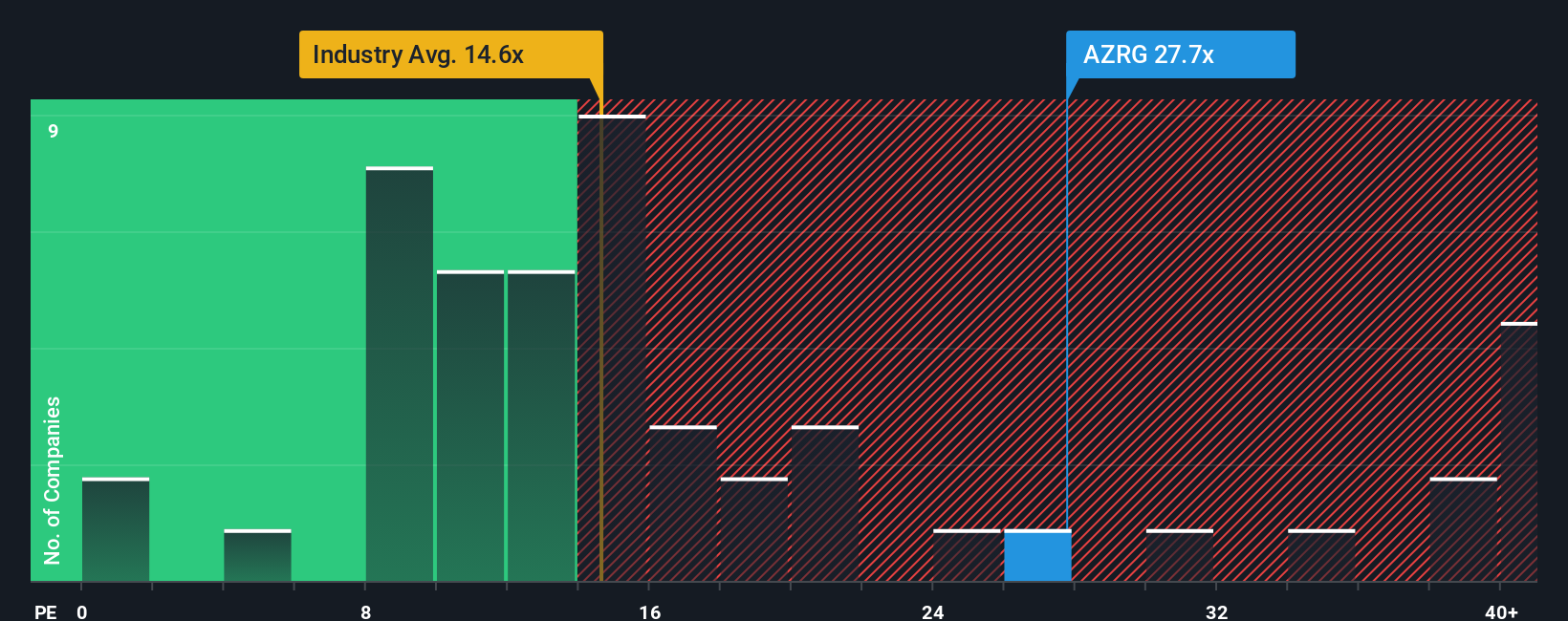Click the bar starting at PE 18
The height and width of the screenshot is (621, 1568).
[754, 529]
